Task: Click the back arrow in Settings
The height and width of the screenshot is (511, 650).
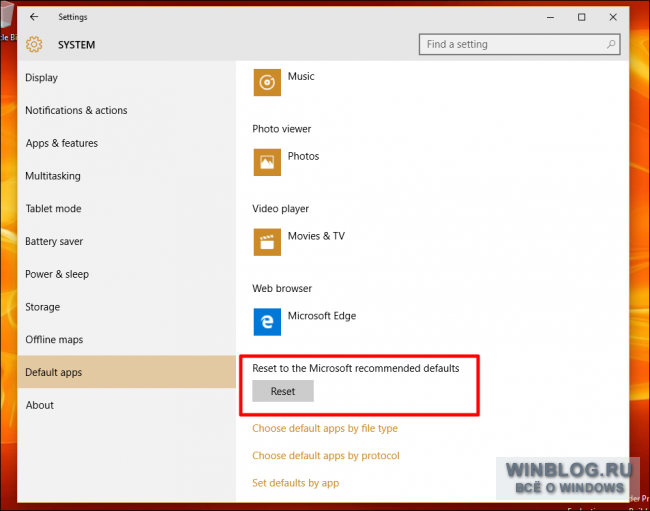Action: pos(34,17)
